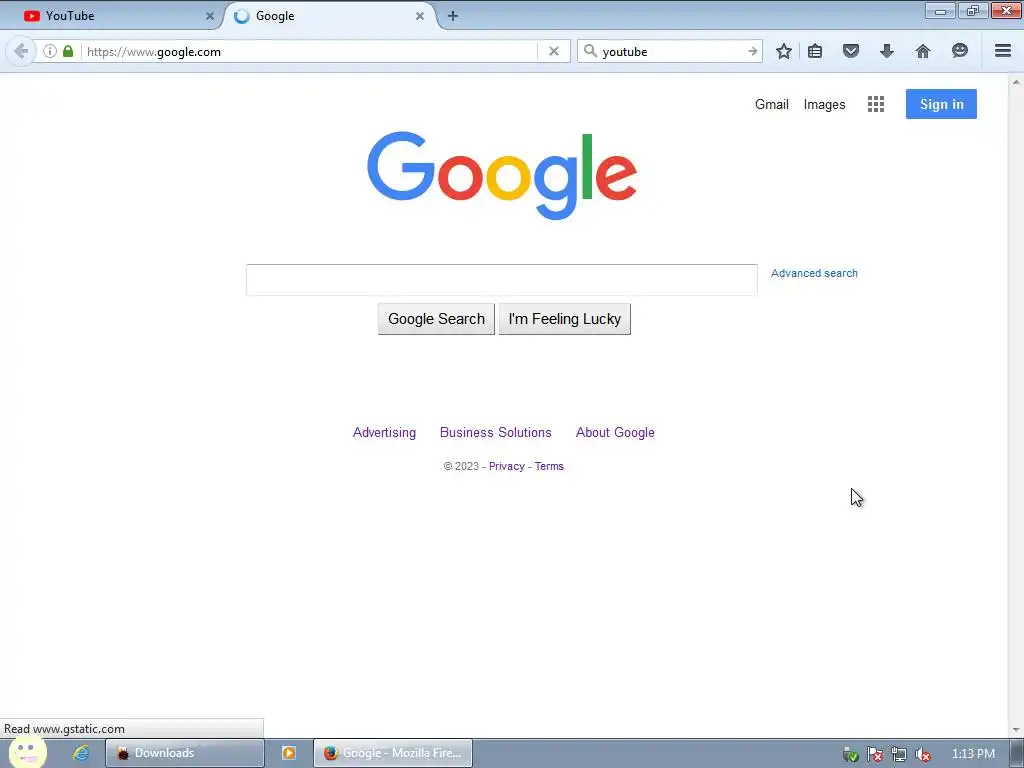Focus the Google search text box
Image resolution: width=1024 pixels, height=768 pixels.
pos(502,280)
